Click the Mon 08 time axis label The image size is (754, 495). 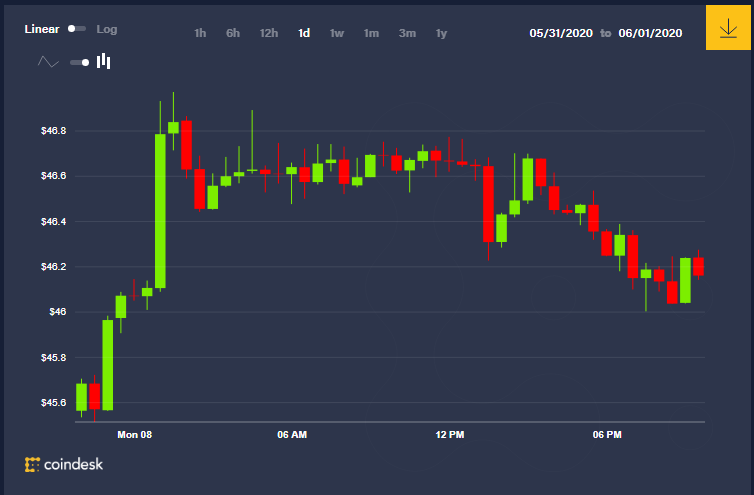point(135,435)
